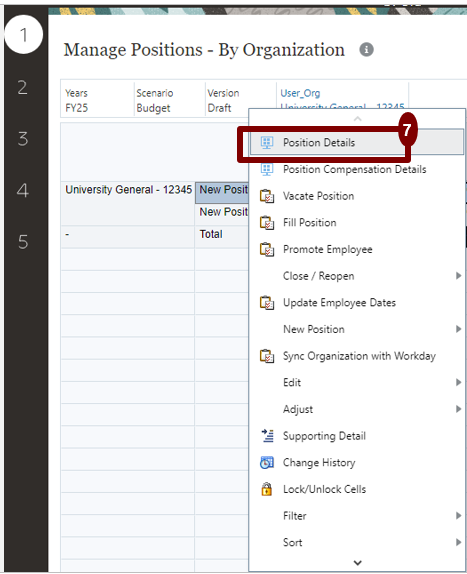Expand the Close / Reopen submenu arrow

click(458, 276)
